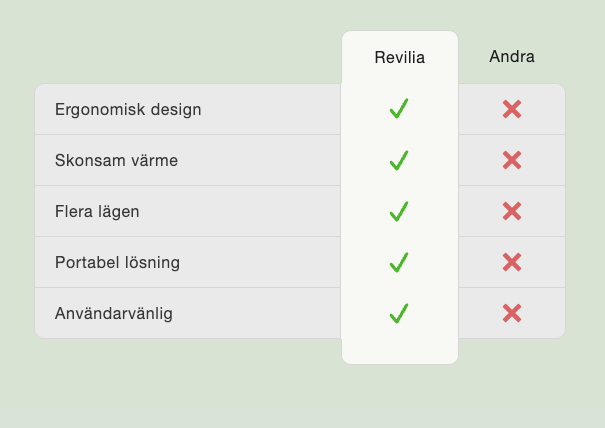Click the empty bottom area of Revilia card
605x428 pixels.
[x=400, y=350]
